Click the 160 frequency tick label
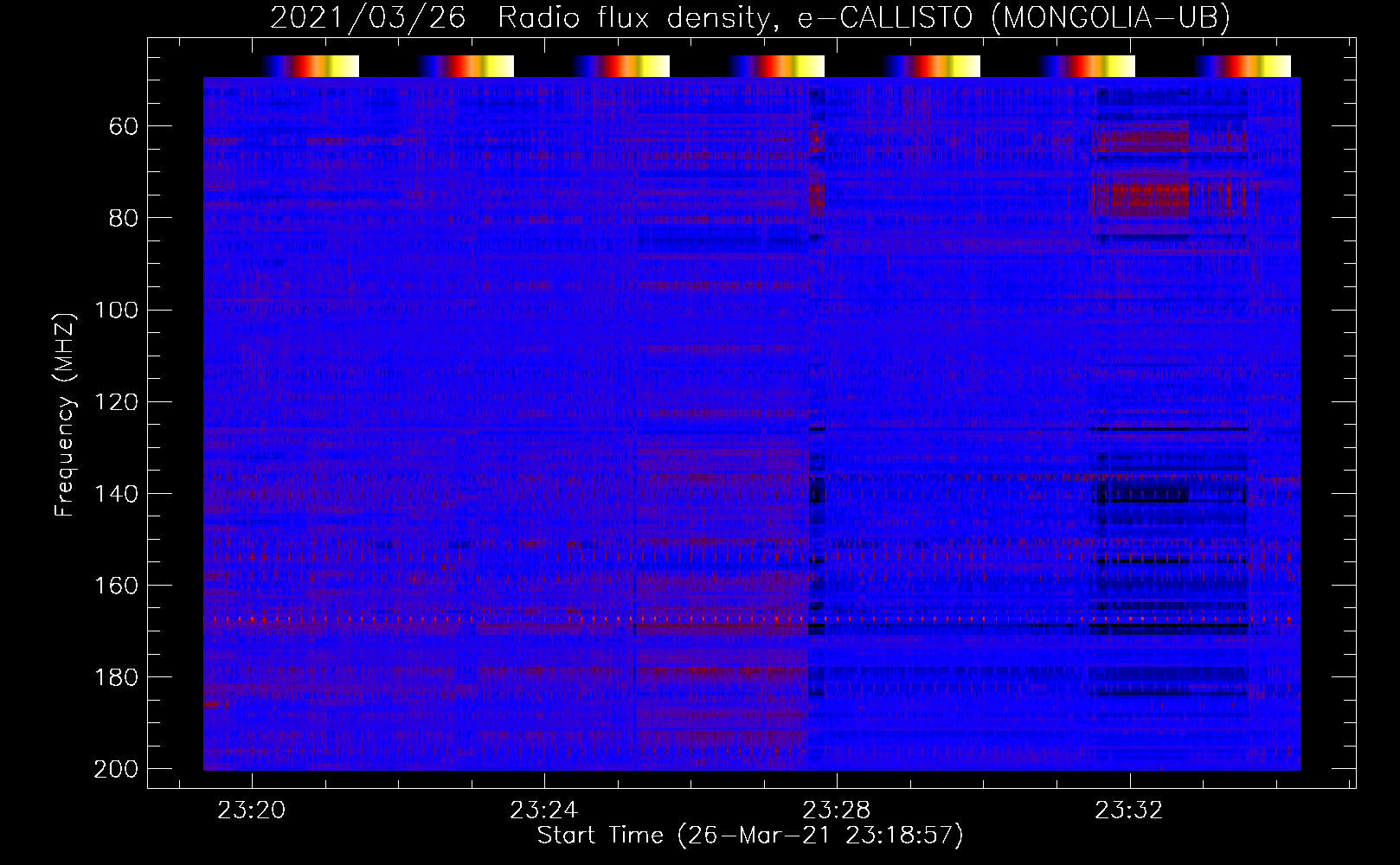This screenshot has width=1400, height=865. click(x=116, y=585)
